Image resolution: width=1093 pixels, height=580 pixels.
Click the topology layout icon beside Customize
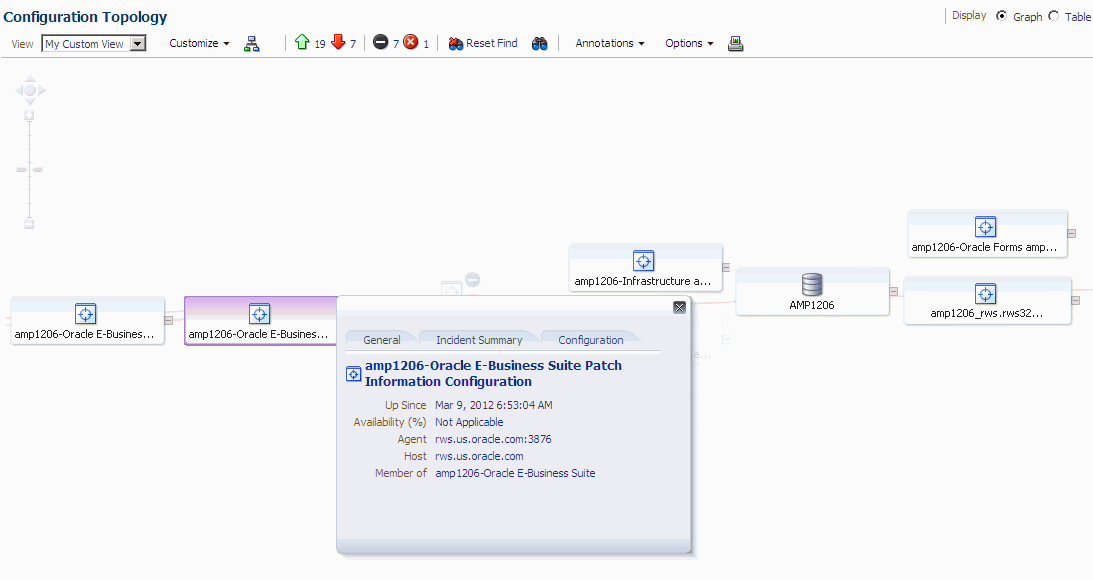point(252,44)
